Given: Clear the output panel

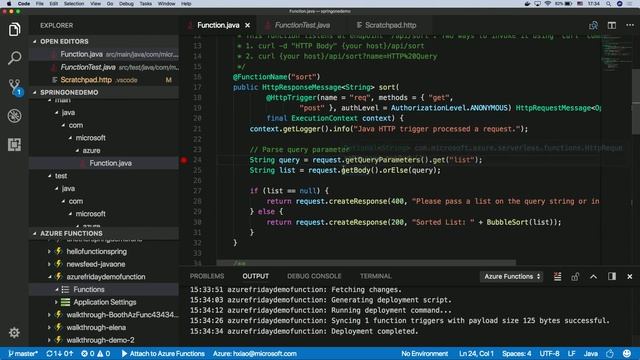Looking at the screenshot, I should (557, 276).
